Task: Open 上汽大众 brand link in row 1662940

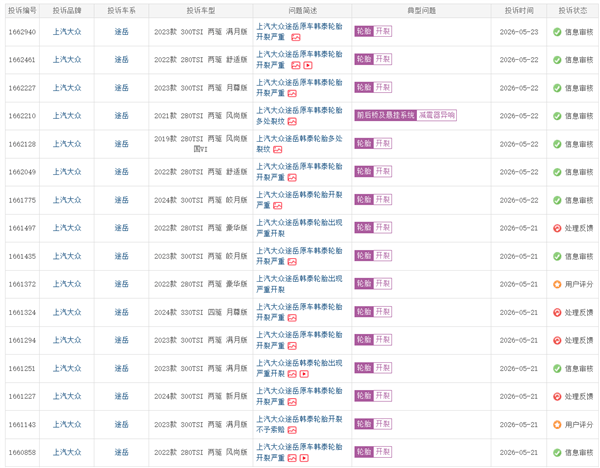Action: tap(67, 32)
